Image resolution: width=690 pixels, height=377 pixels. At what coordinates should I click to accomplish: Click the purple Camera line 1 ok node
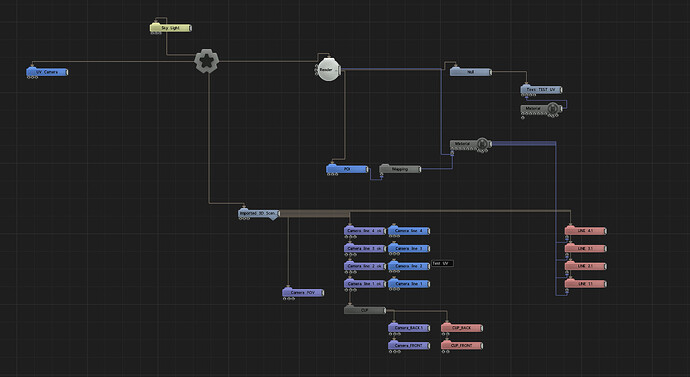pos(365,284)
